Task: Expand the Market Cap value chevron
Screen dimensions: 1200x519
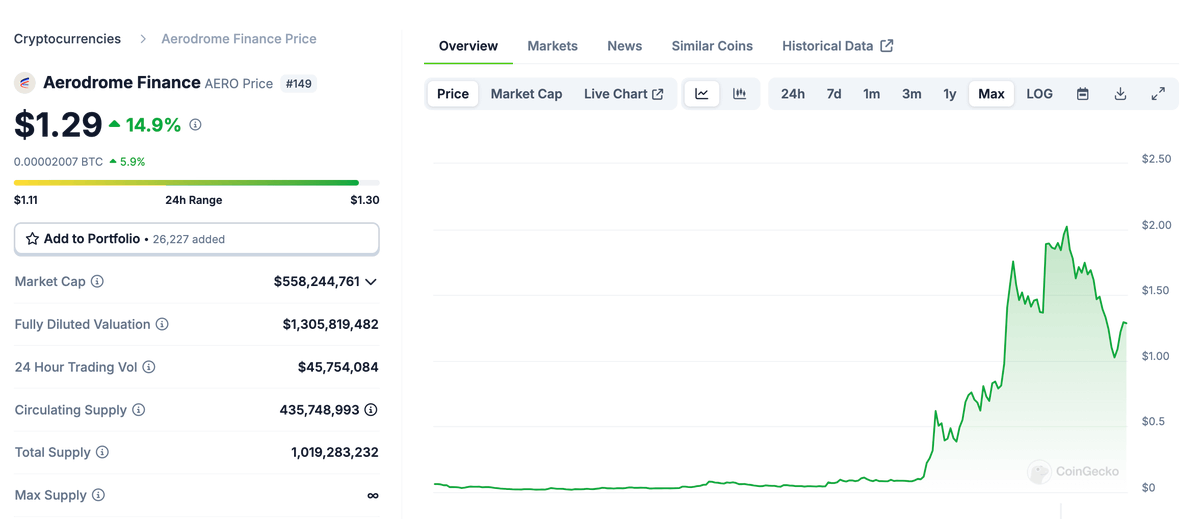Action: 371,282
